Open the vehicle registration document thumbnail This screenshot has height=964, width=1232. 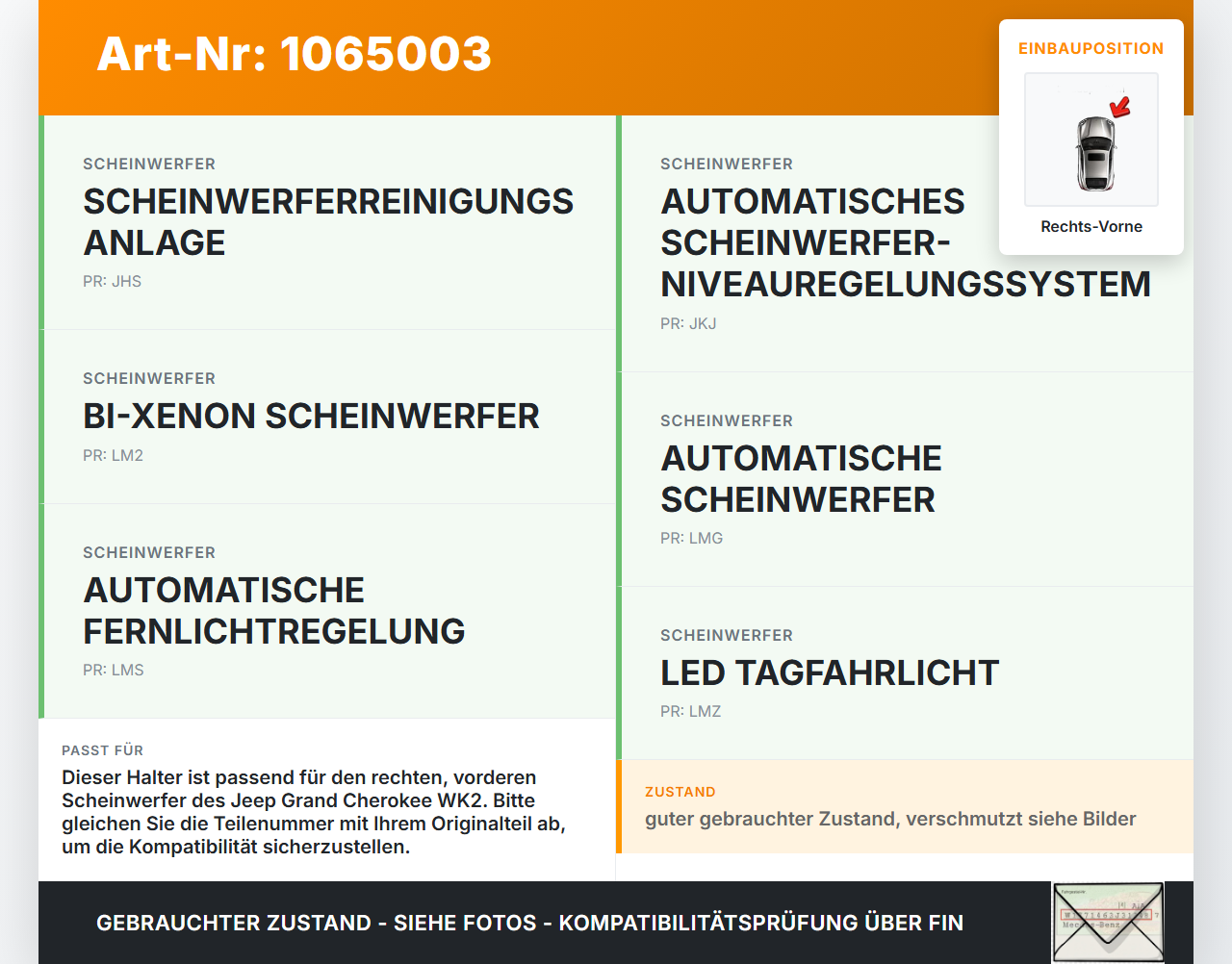pos(1108,922)
